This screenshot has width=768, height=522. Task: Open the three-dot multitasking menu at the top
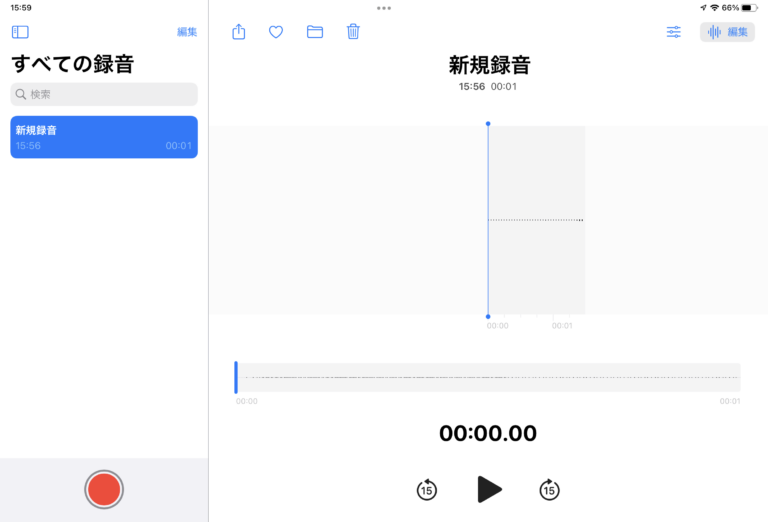384,8
